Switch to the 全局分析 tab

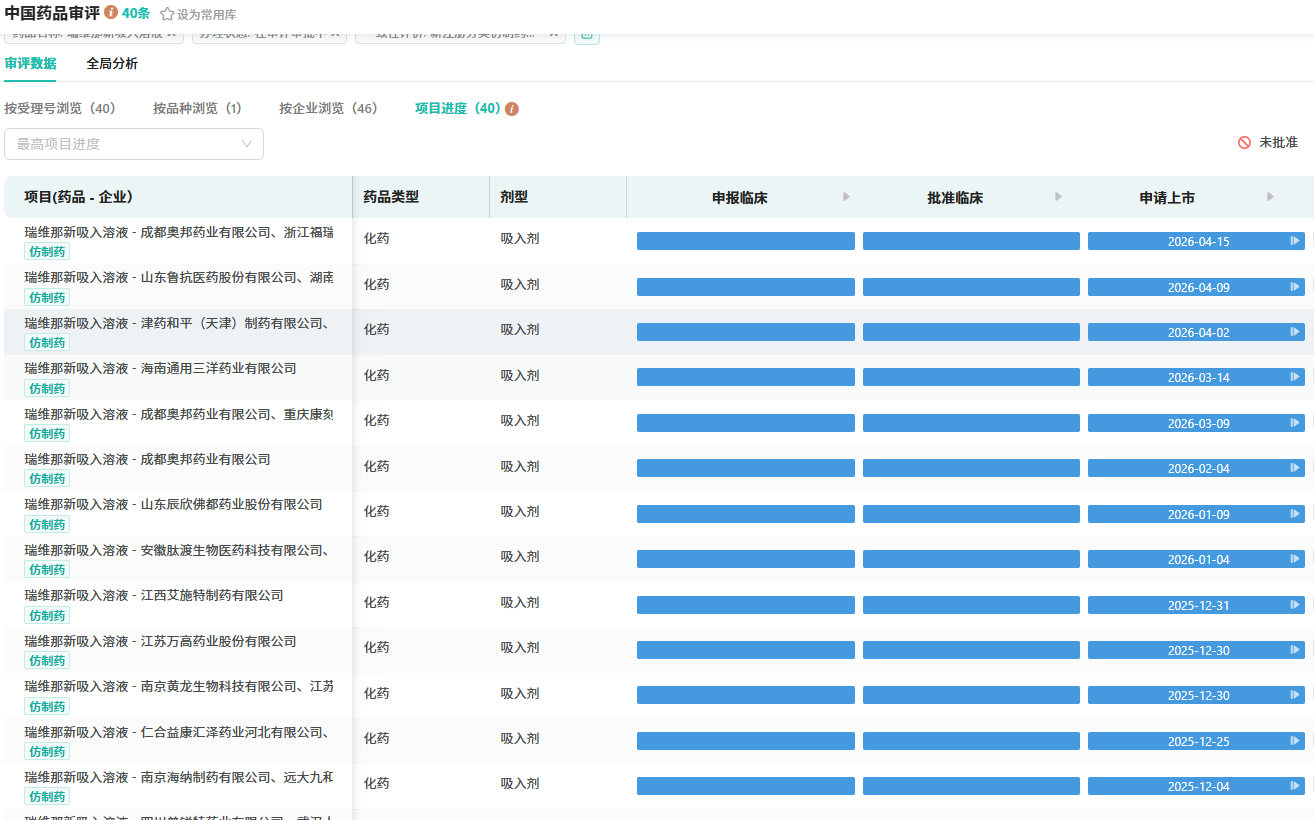pyautogui.click(x=112, y=64)
